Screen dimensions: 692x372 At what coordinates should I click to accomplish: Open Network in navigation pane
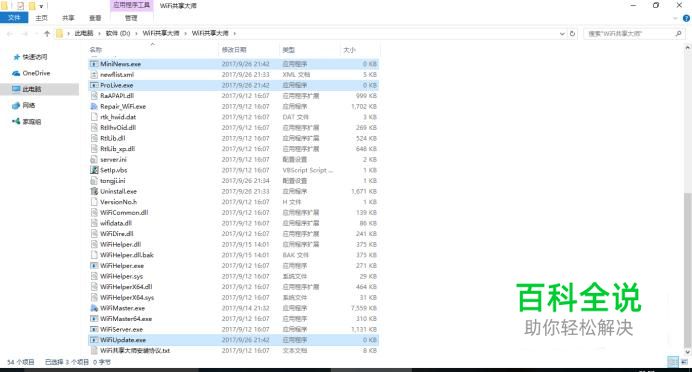click(x=24, y=105)
